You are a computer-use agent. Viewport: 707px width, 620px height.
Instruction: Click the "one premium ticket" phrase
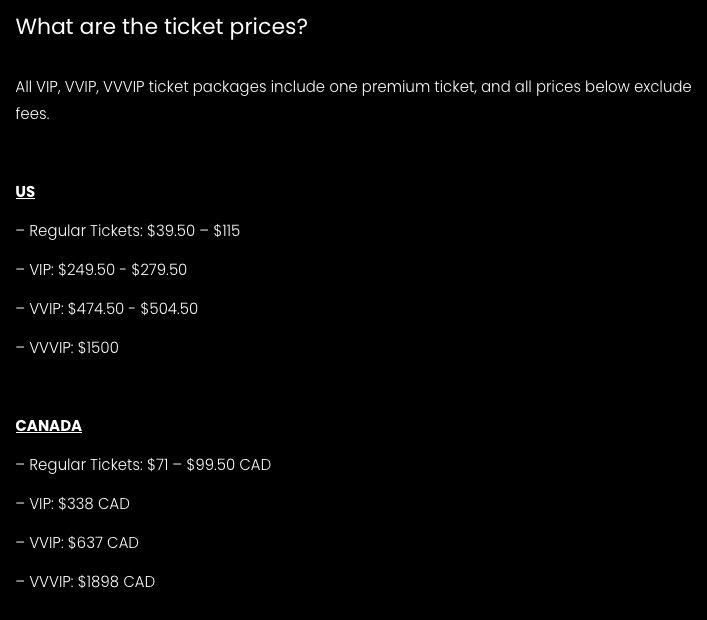pyautogui.click(x=402, y=87)
